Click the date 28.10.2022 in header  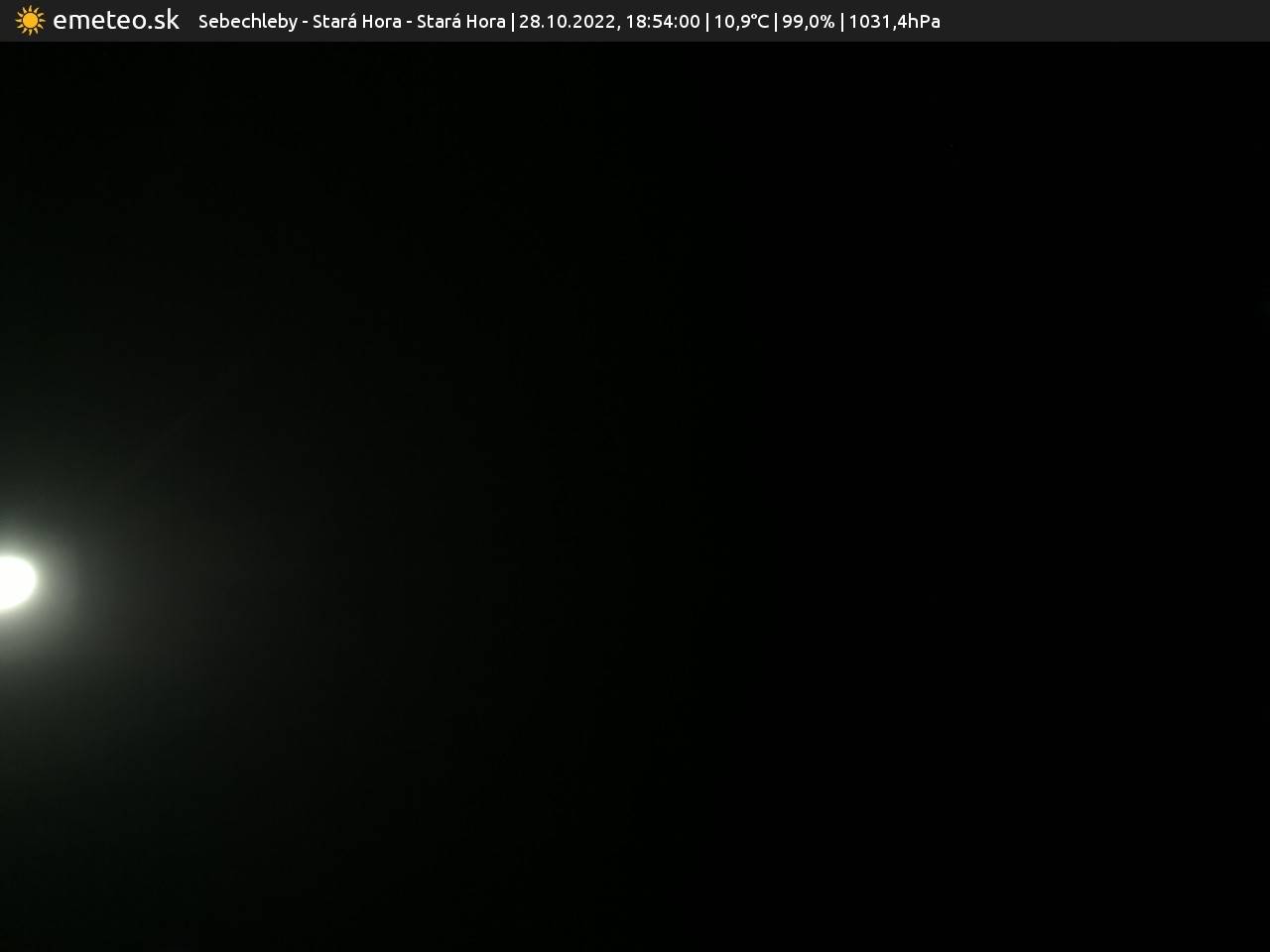click(567, 22)
